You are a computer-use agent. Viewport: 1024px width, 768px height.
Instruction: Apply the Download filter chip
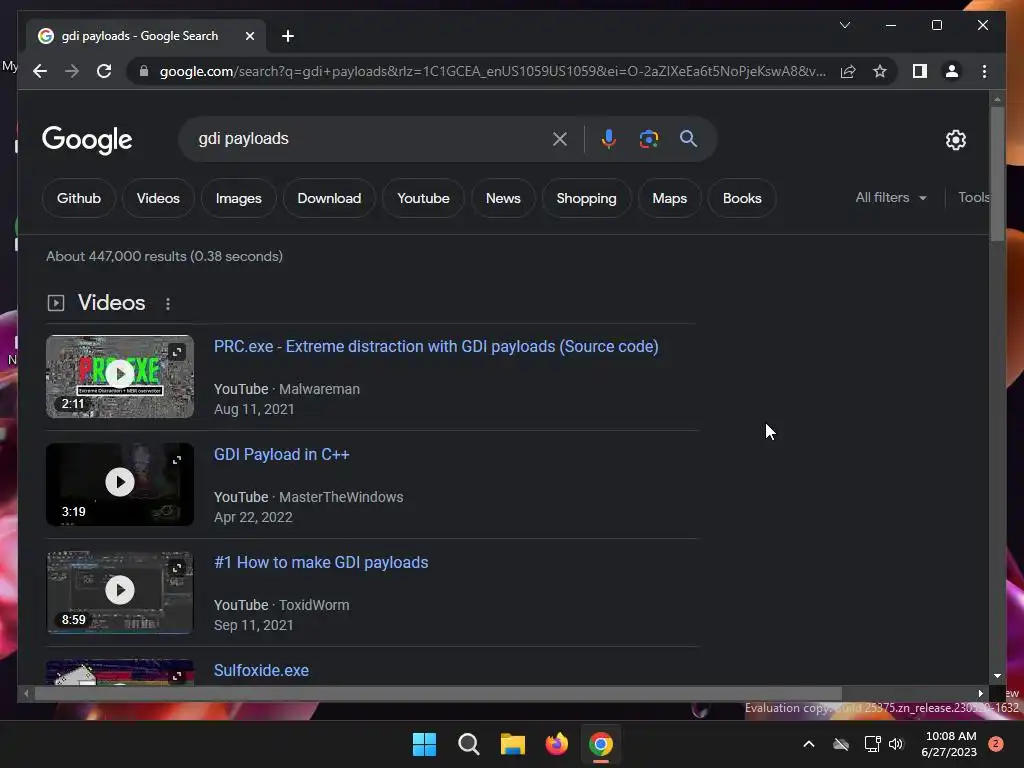click(329, 198)
